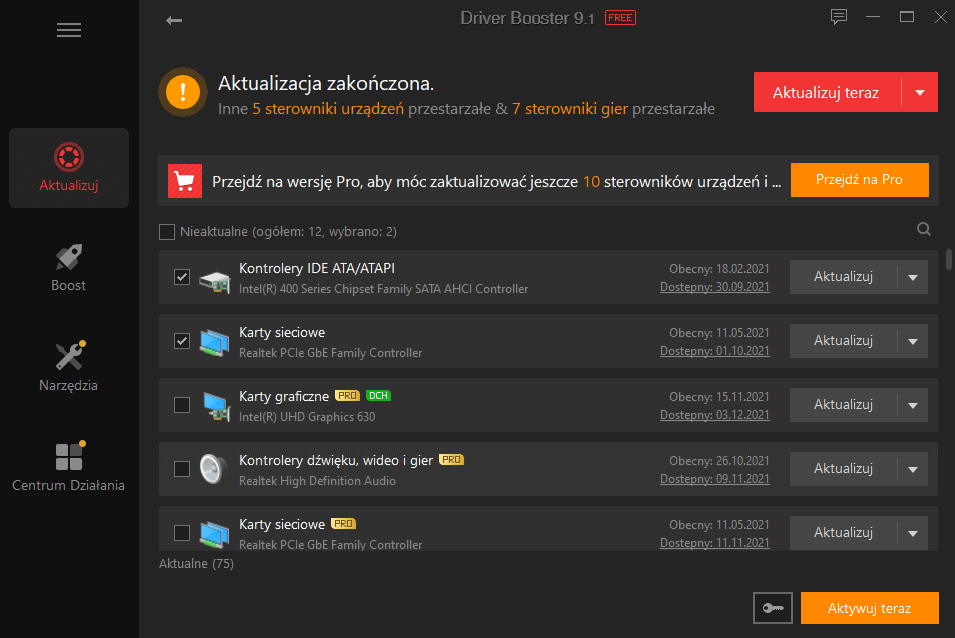Update the Kontrolery dźwięku, wideo i gier driver
955x638 pixels.
point(844,469)
